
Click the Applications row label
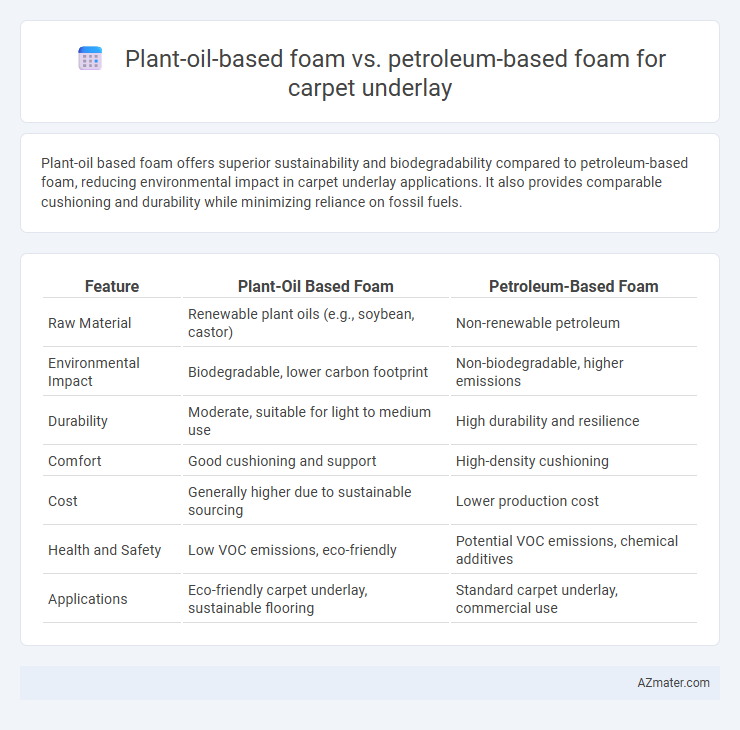click(88, 599)
